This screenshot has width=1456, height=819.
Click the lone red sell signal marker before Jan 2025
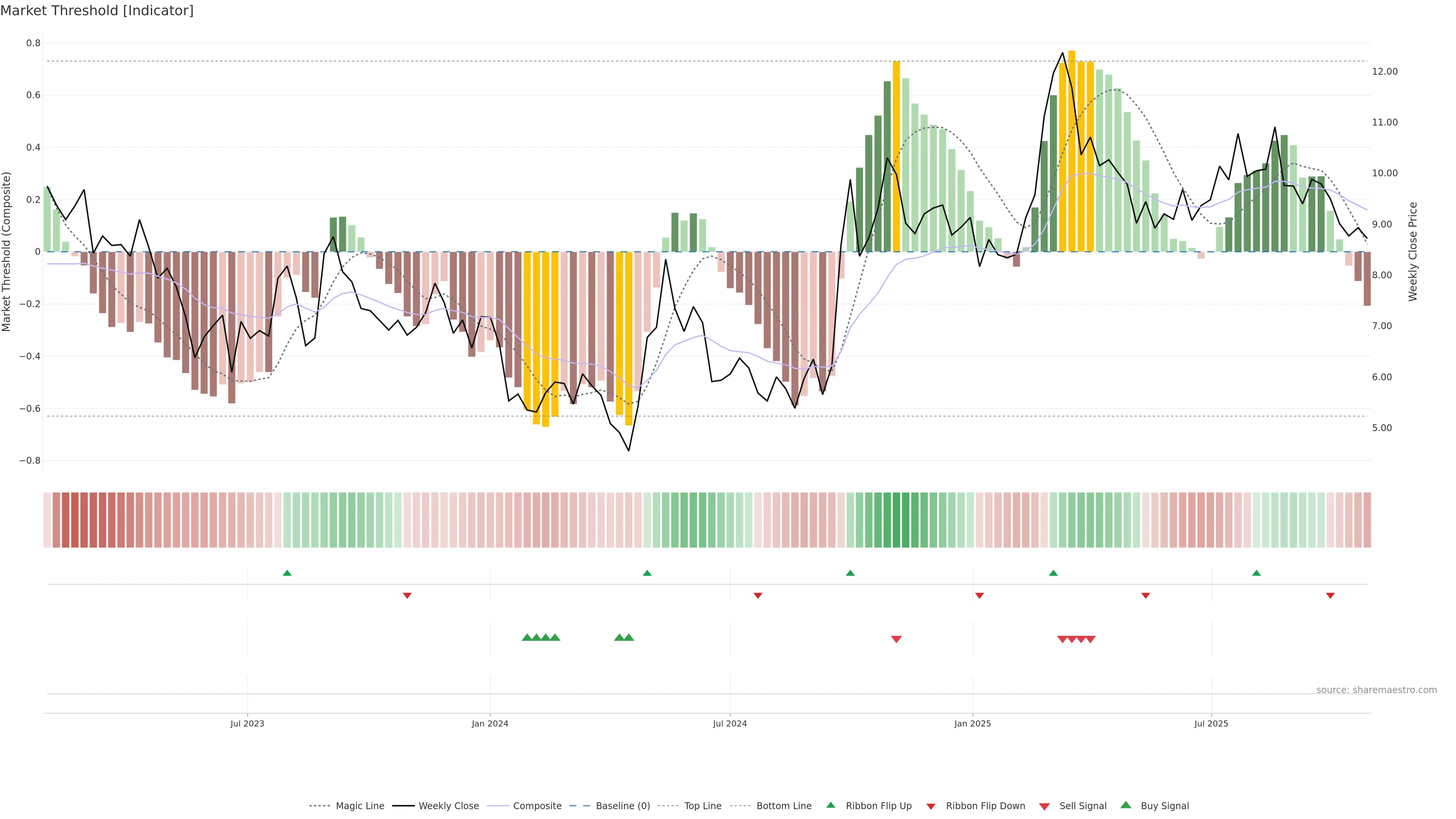click(x=896, y=639)
